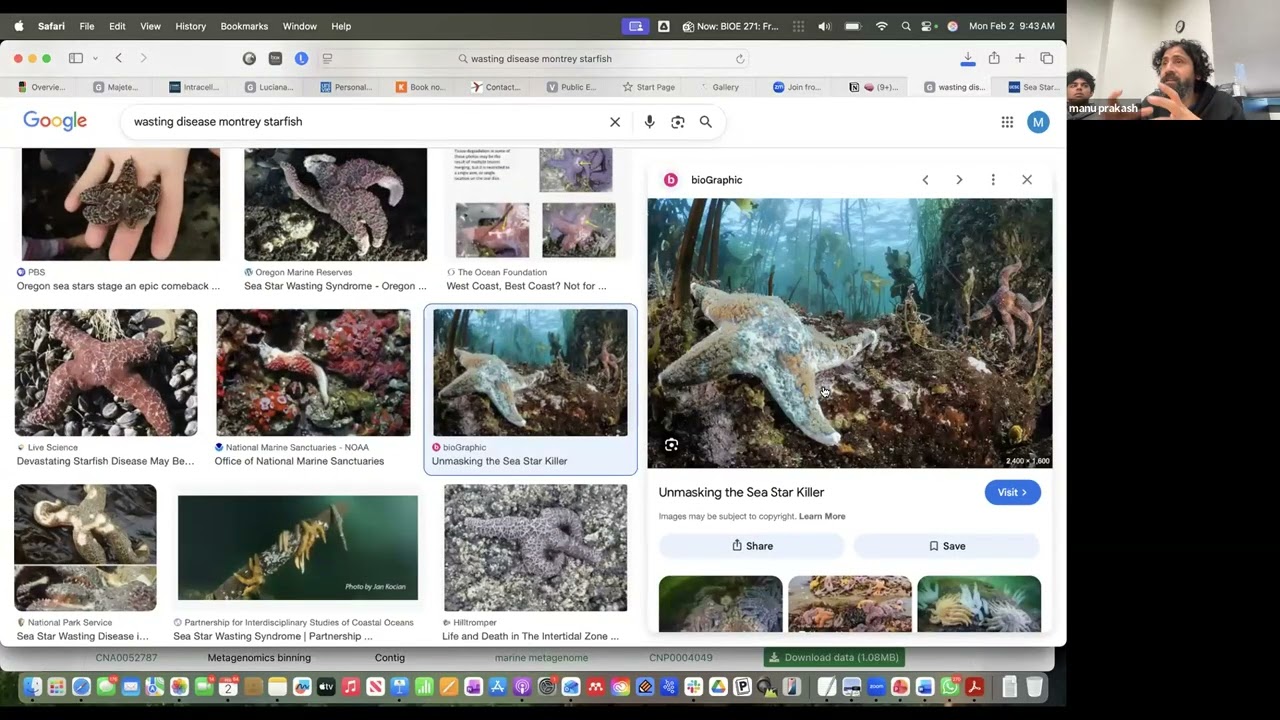Add a new Safari tab
The image size is (1280, 720).
1020,58
